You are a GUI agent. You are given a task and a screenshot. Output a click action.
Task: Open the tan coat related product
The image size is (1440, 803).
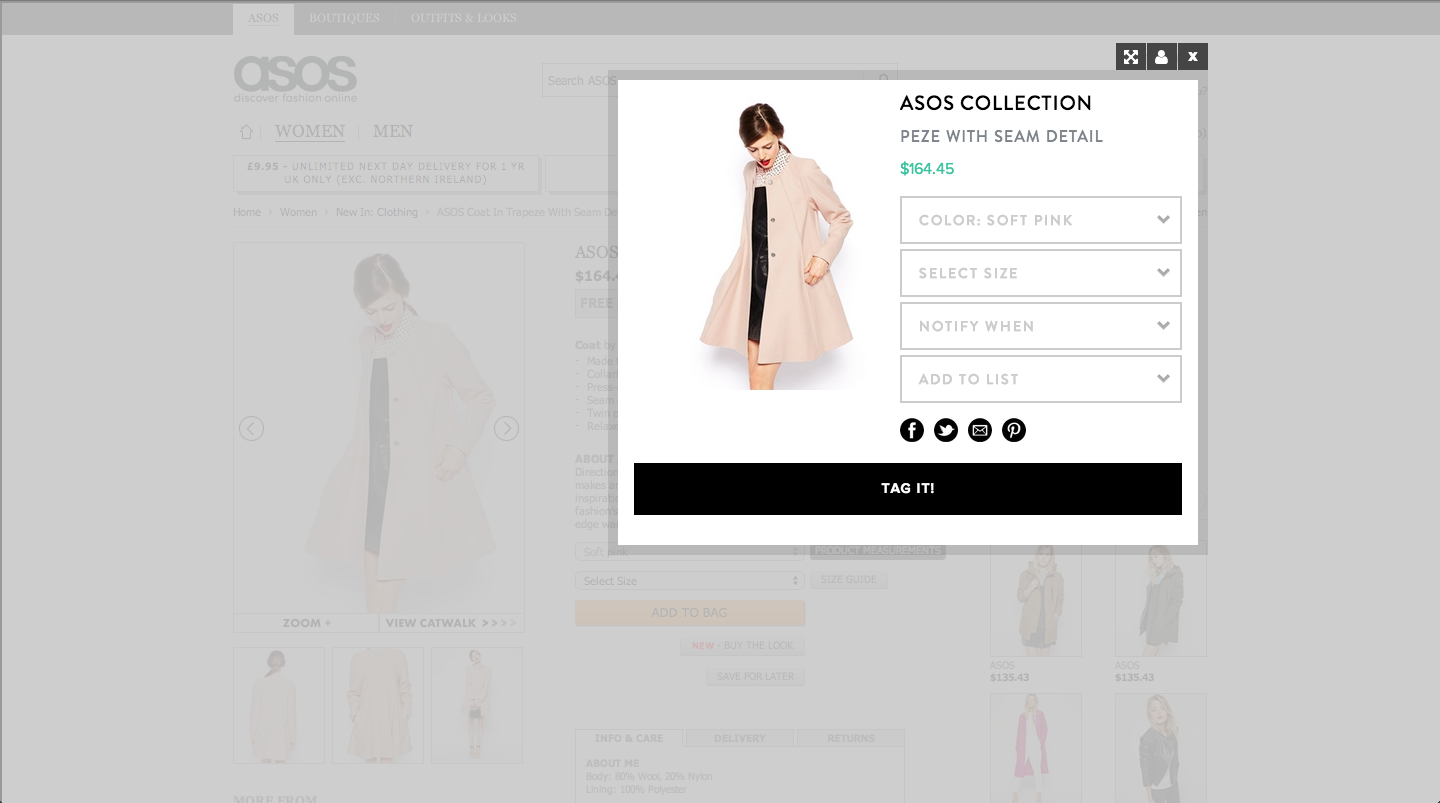click(1036, 600)
